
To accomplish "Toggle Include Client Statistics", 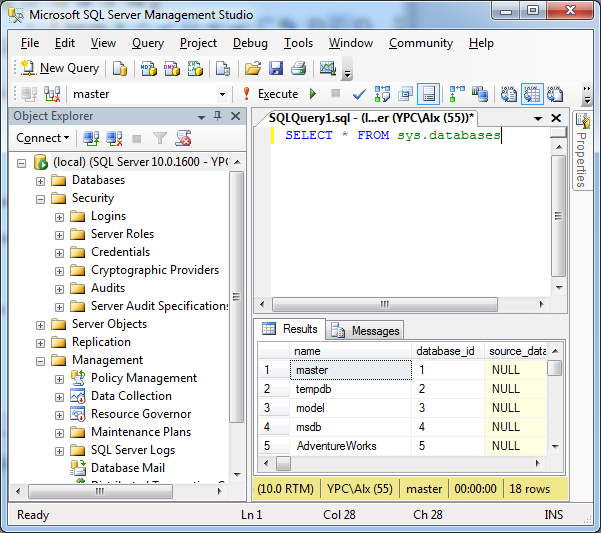I will pyautogui.click(x=480, y=94).
